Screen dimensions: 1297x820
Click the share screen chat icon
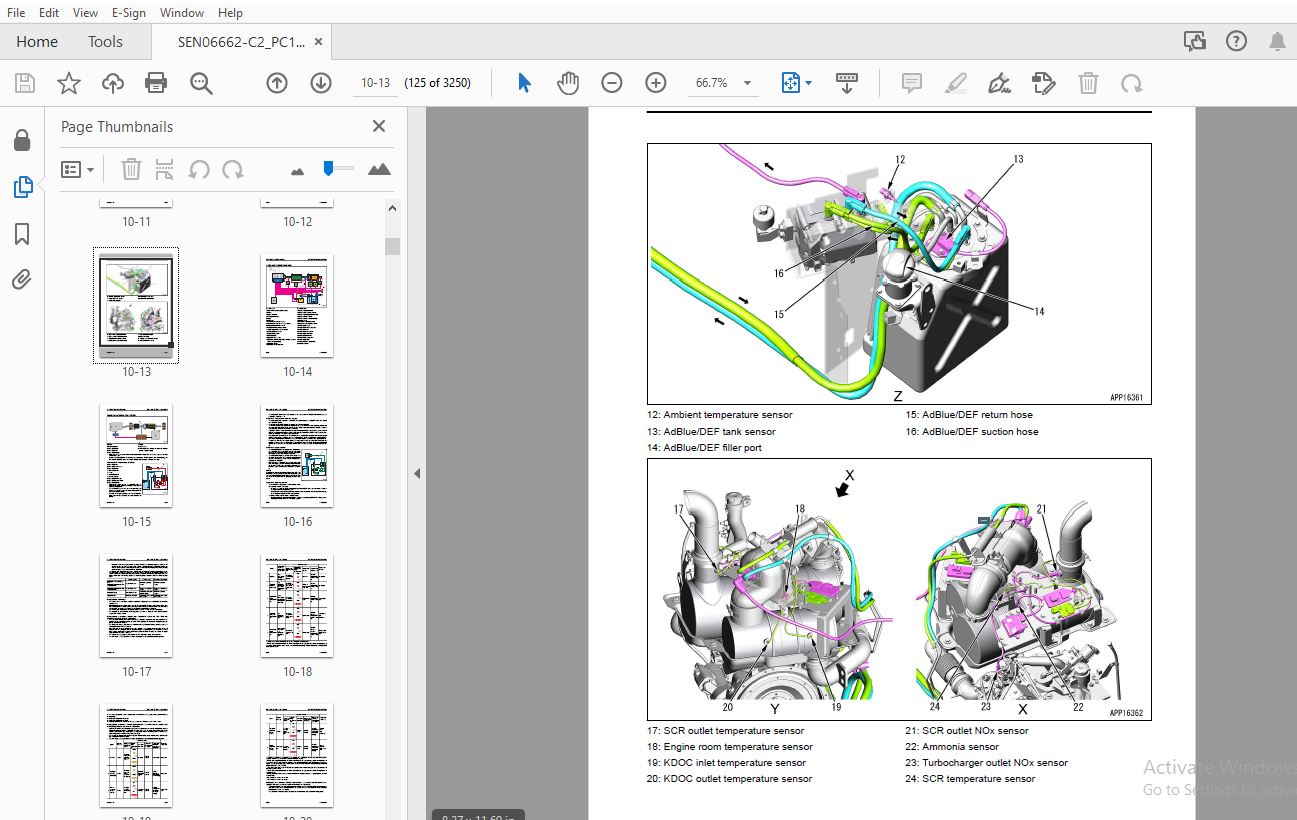click(x=1194, y=41)
